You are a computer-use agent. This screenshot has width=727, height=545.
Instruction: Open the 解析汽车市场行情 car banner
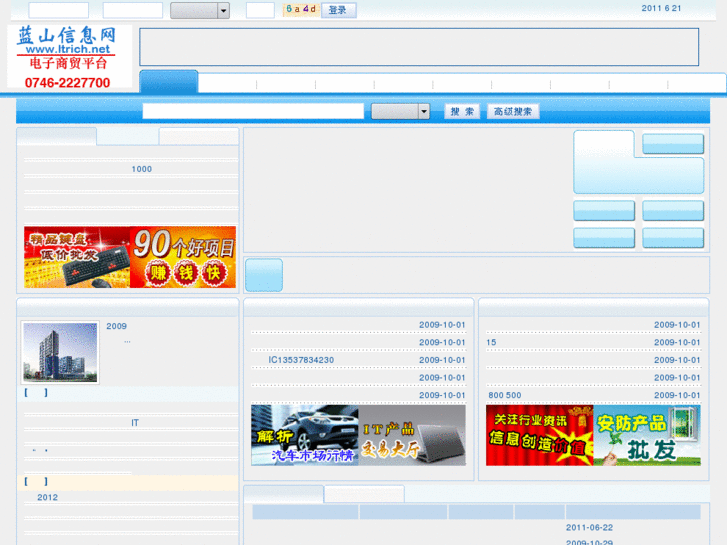(305, 435)
